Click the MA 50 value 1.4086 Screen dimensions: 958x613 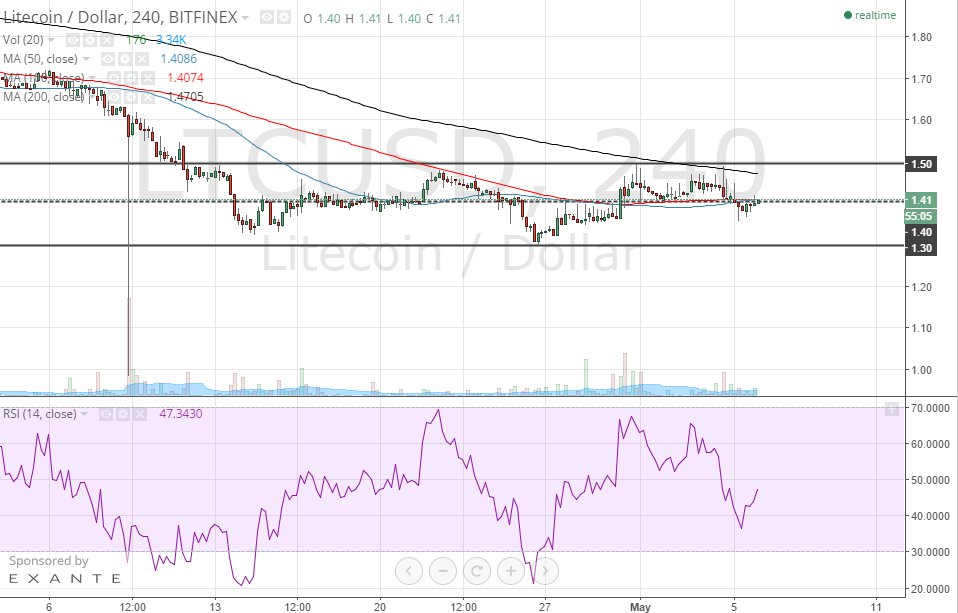(178, 59)
